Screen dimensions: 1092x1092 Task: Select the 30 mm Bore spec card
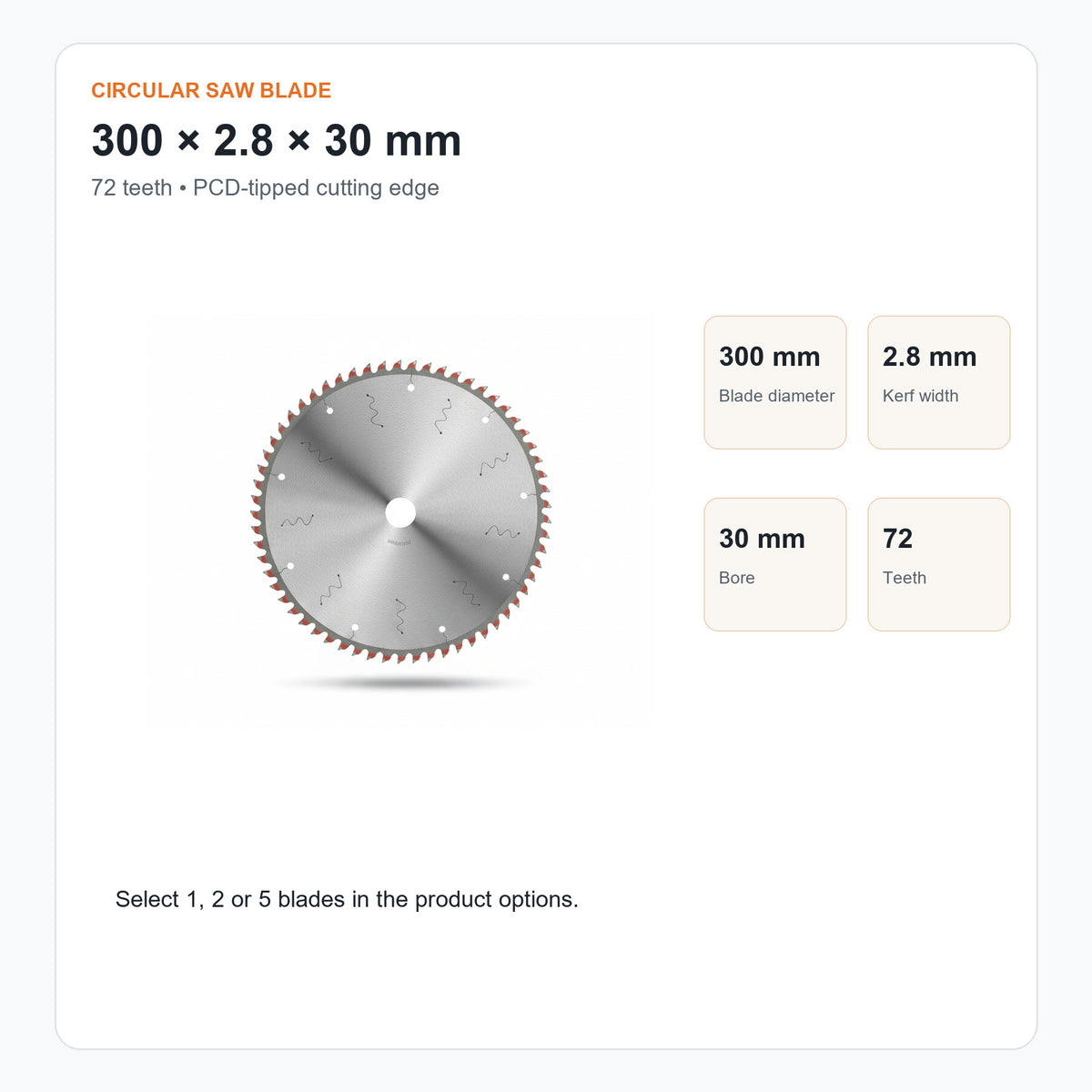775,564
